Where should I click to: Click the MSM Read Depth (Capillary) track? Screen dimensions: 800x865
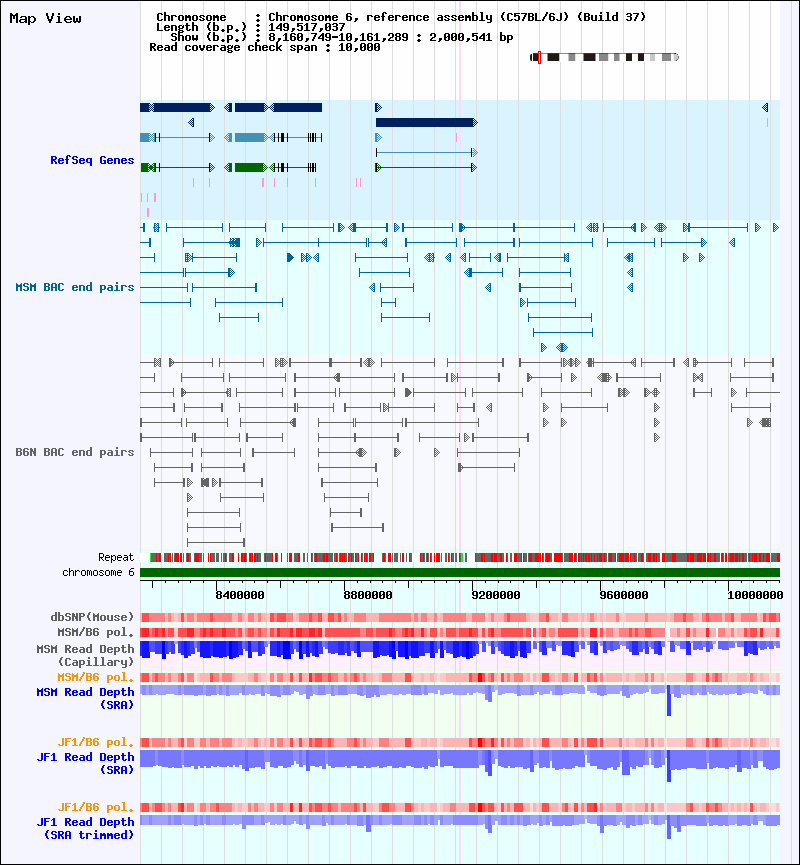coord(460,651)
